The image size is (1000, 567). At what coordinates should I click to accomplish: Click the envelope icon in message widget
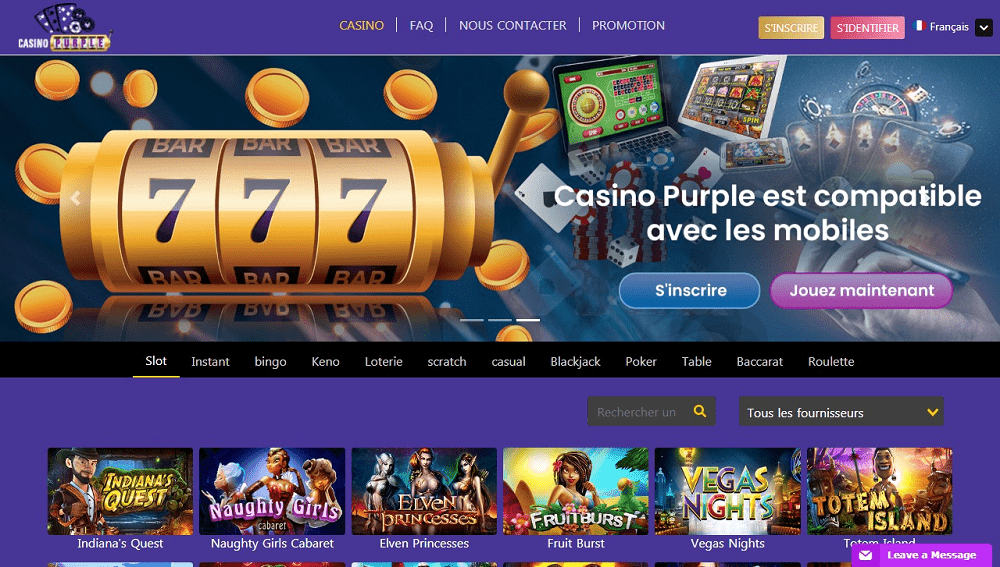865,555
